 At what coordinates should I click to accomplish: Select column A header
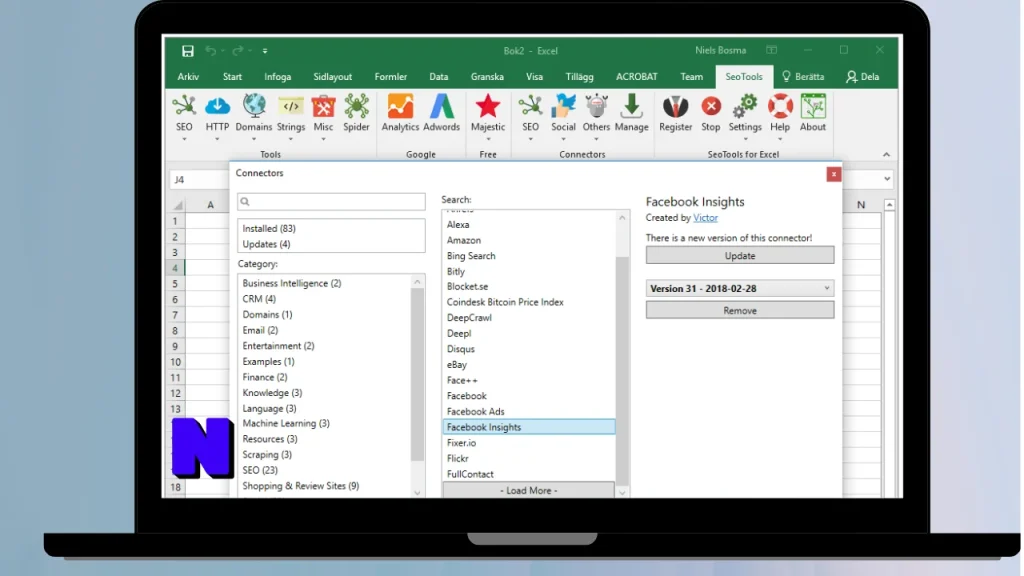click(210, 204)
